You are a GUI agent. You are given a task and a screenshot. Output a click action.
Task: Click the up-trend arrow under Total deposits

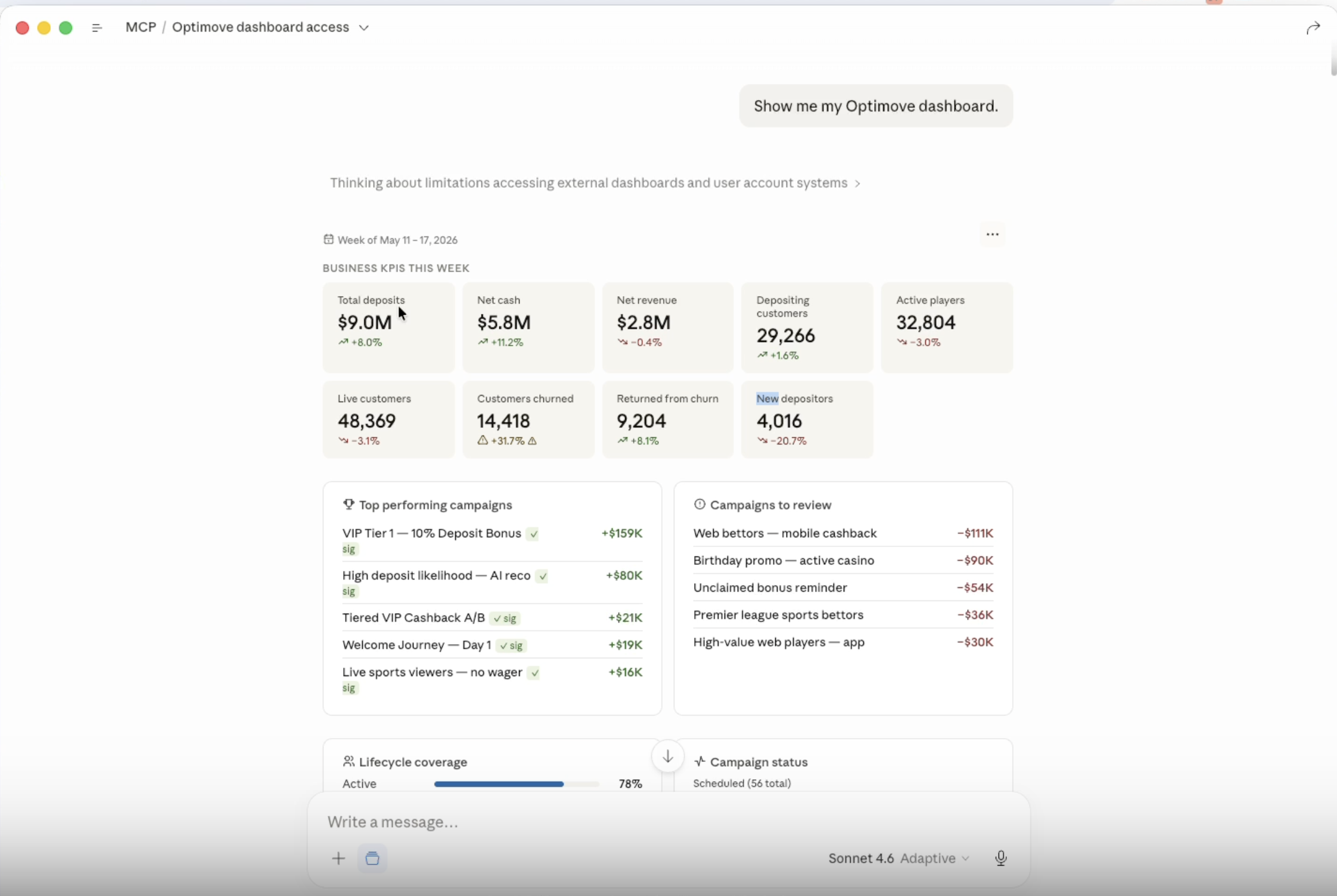[x=343, y=342]
